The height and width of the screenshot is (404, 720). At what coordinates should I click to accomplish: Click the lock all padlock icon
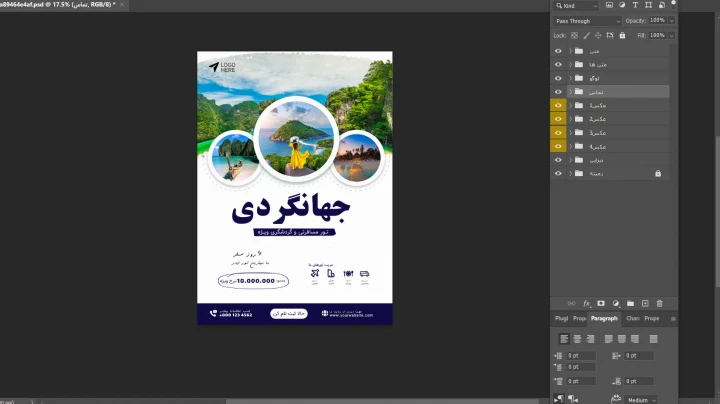click(x=622, y=35)
